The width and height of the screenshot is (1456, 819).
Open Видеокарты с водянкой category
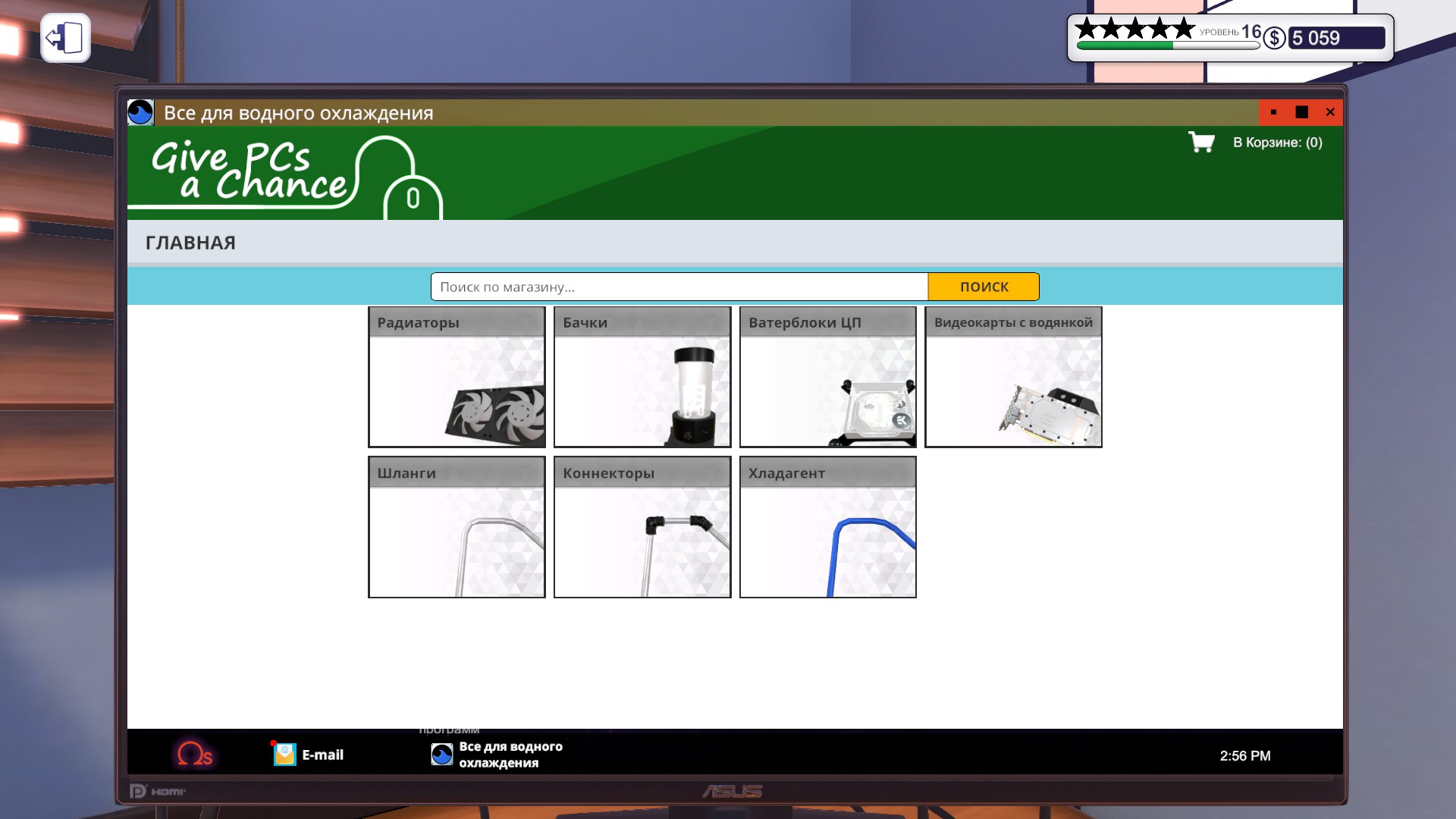1013,377
